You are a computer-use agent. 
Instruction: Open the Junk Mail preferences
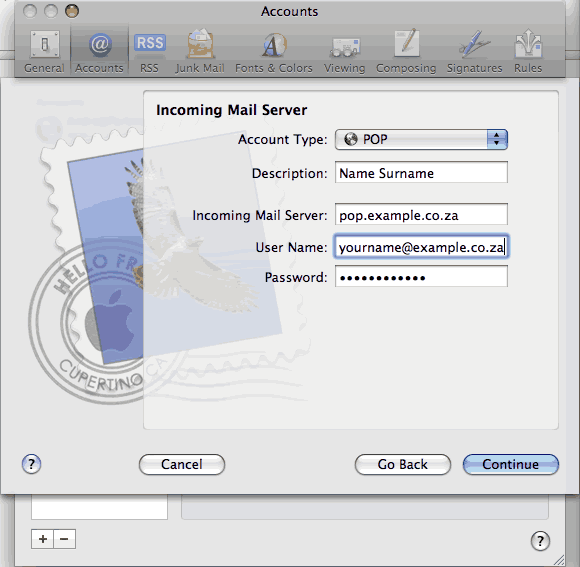(200, 51)
